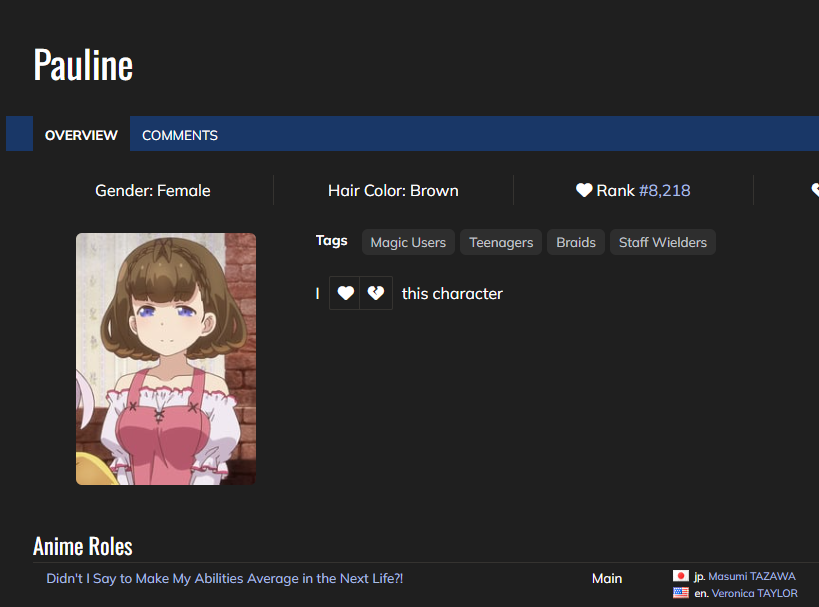The height and width of the screenshot is (607, 819).
Task: Click the partially visible heart icon at right edge
Action: tap(814, 190)
